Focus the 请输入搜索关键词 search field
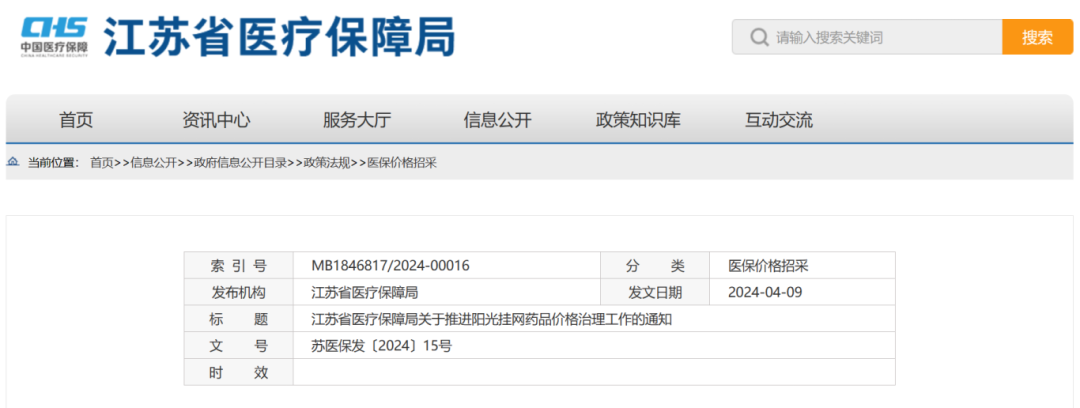Screen dimensions: 1080x408 coord(867,37)
